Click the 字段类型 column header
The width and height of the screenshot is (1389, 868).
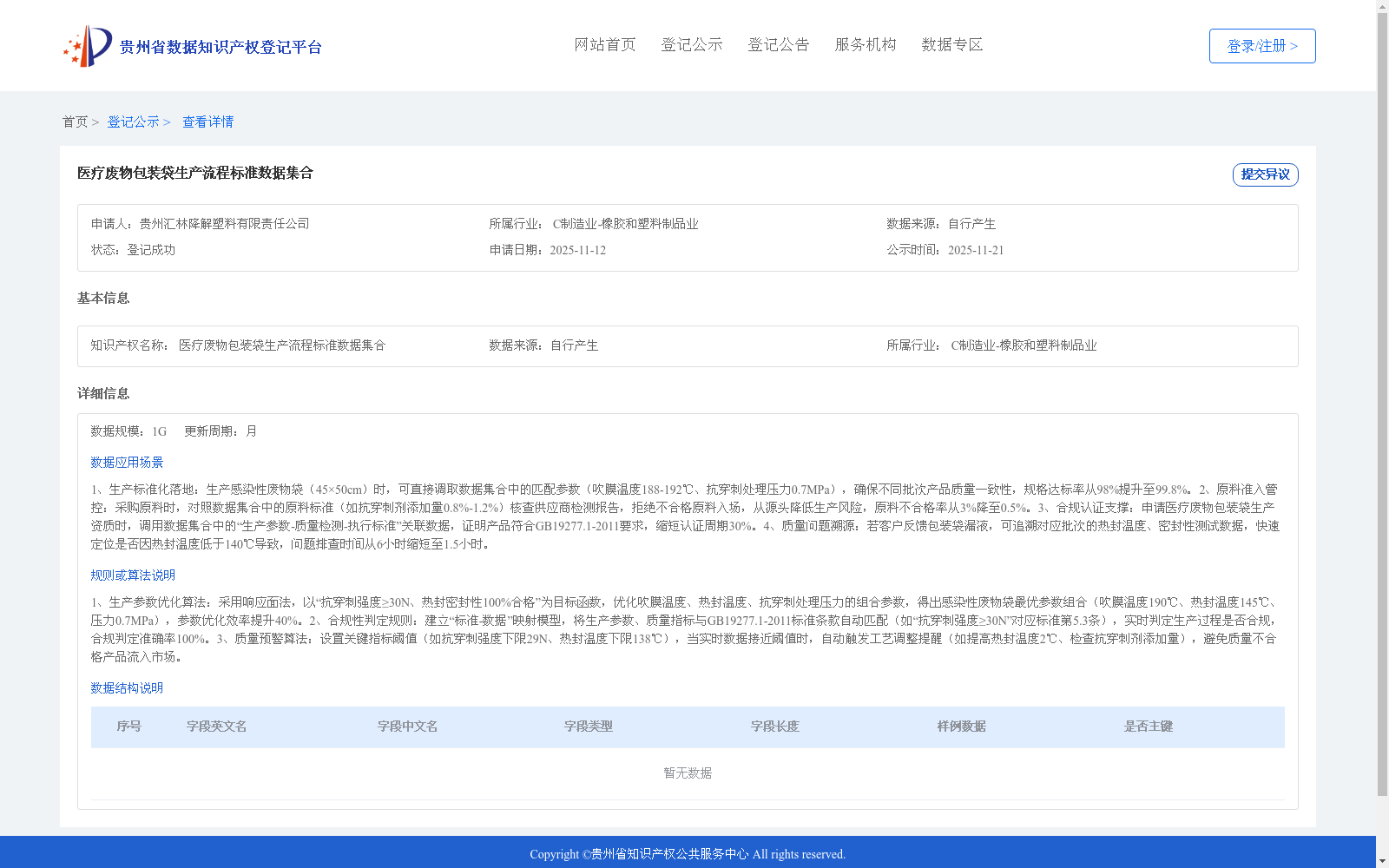(589, 727)
